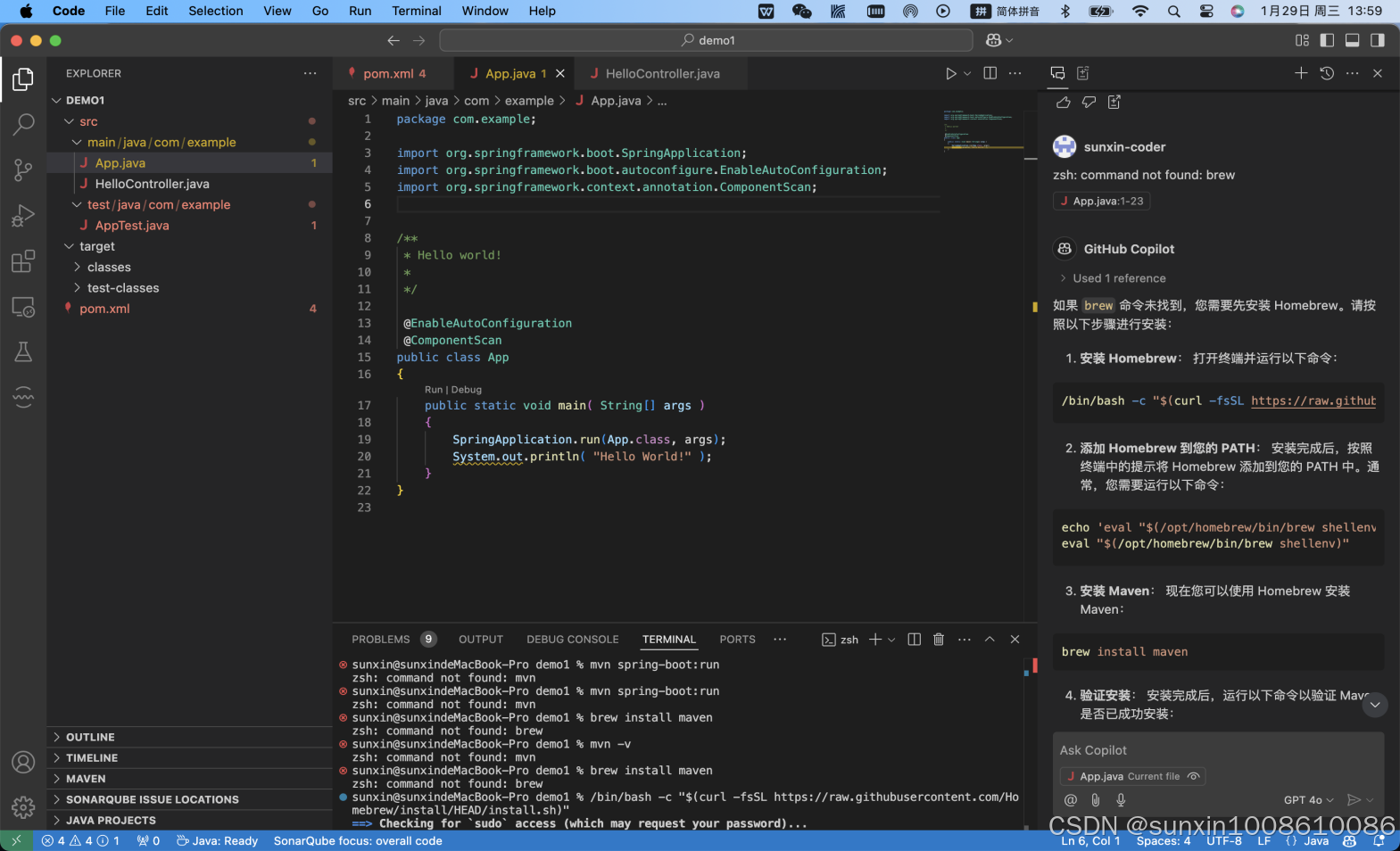The height and width of the screenshot is (851, 1400).
Task: Click the Ask Copilot input field
Action: [x=1218, y=750]
